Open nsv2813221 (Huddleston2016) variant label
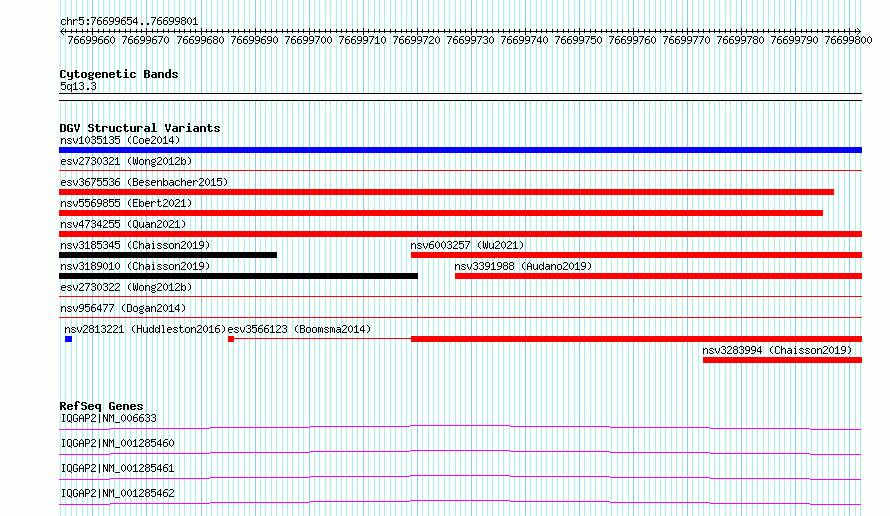This screenshot has height=516, width=890. (145, 329)
